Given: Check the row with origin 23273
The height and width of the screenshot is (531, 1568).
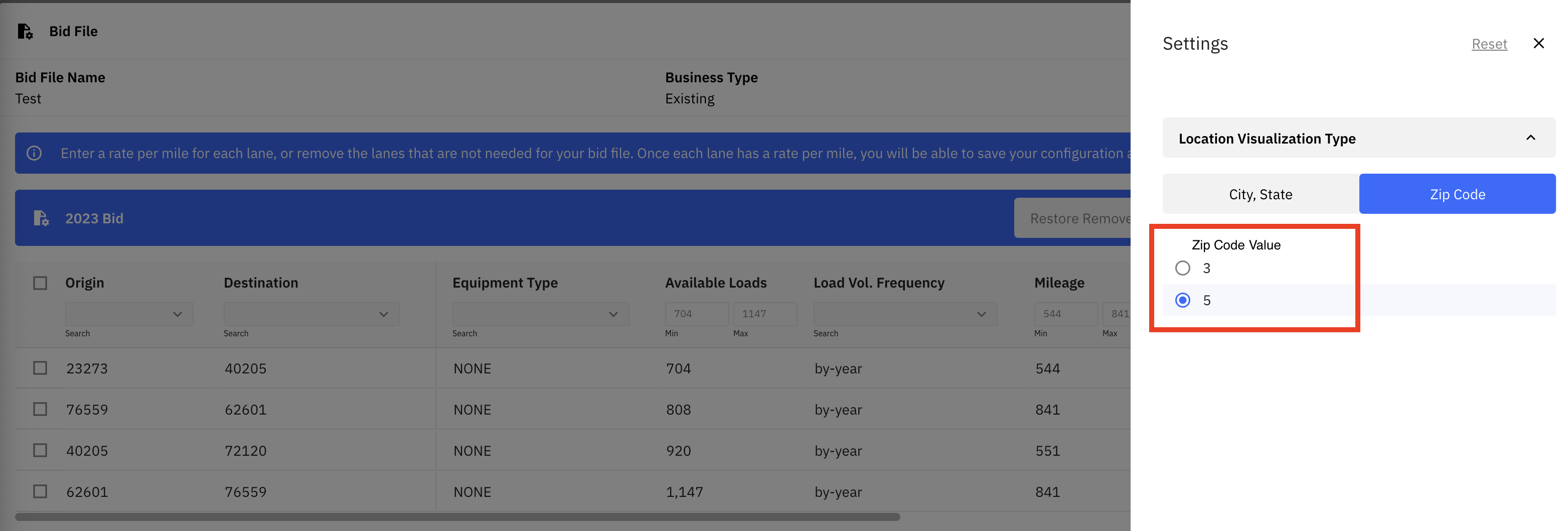Looking at the screenshot, I should [x=40, y=368].
